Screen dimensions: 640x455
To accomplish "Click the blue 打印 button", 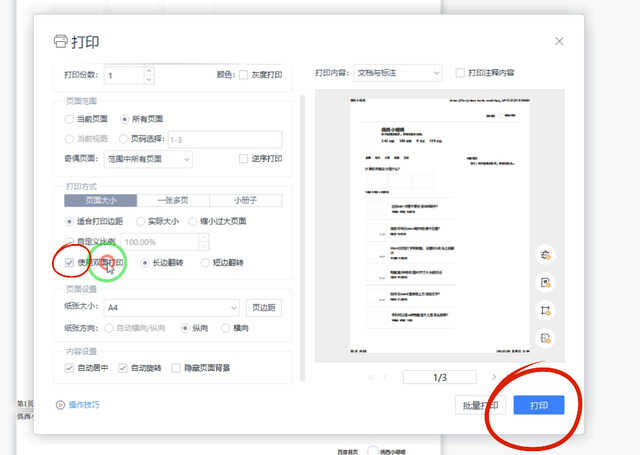I will (539, 405).
